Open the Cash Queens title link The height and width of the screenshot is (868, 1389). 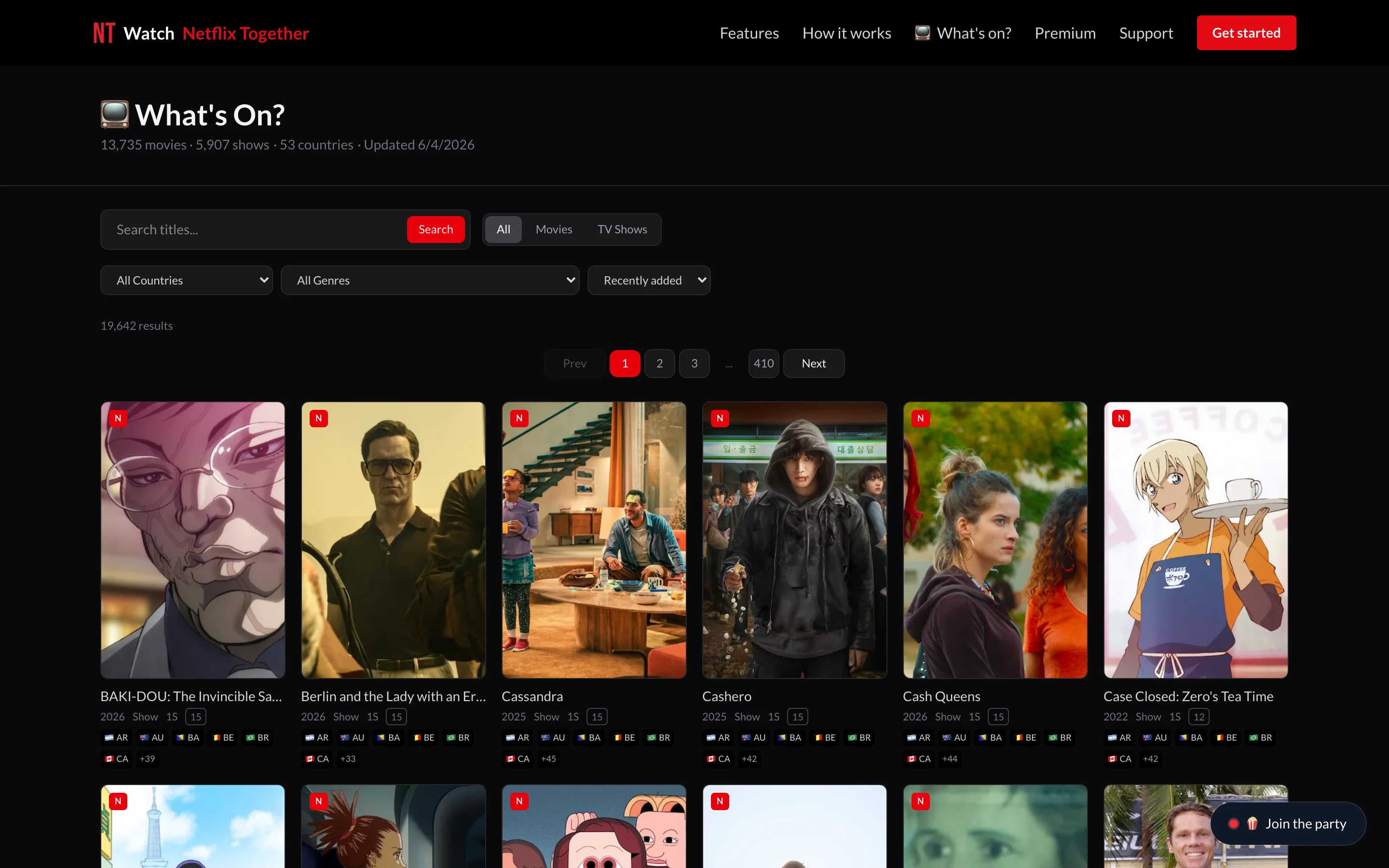coord(941,696)
